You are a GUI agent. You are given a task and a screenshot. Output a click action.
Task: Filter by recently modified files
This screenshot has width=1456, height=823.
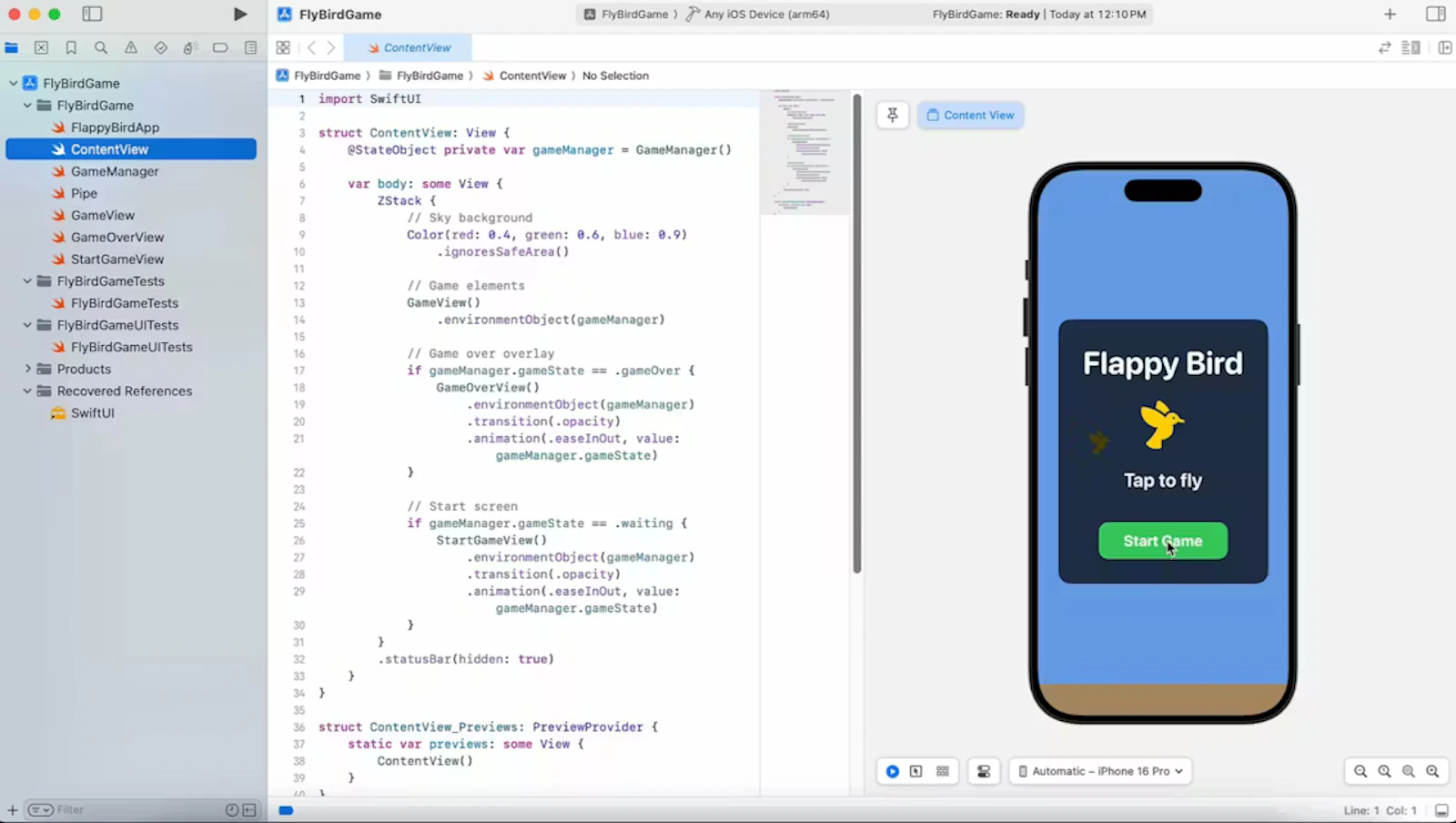232,809
